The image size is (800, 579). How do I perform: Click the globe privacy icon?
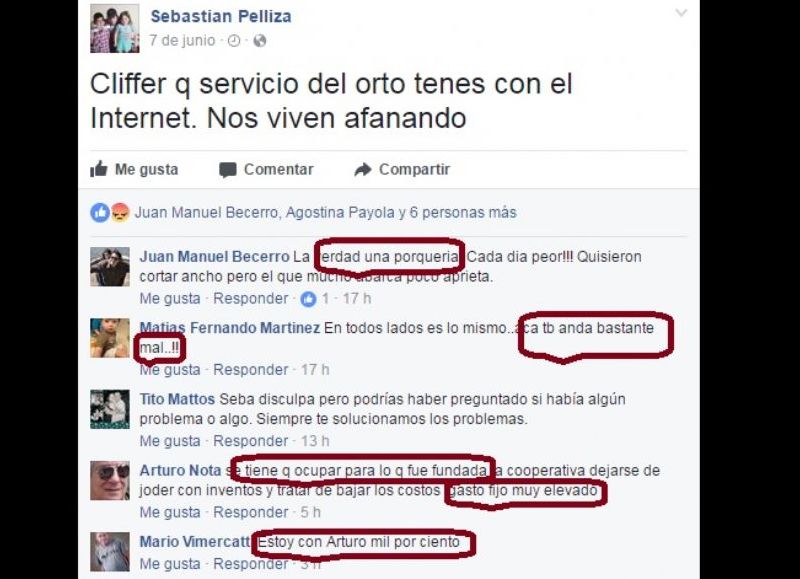point(260,41)
